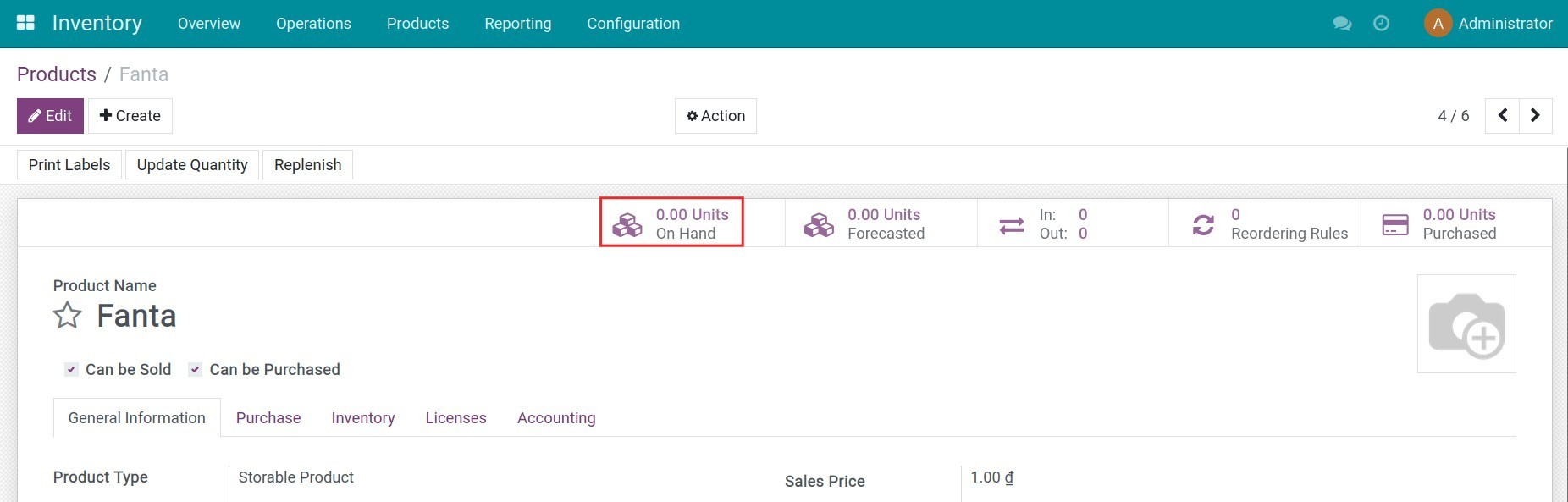The width and height of the screenshot is (1568, 502).
Task: Uncheck the Can be Purchased checkbox
Action: click(195, 369)
